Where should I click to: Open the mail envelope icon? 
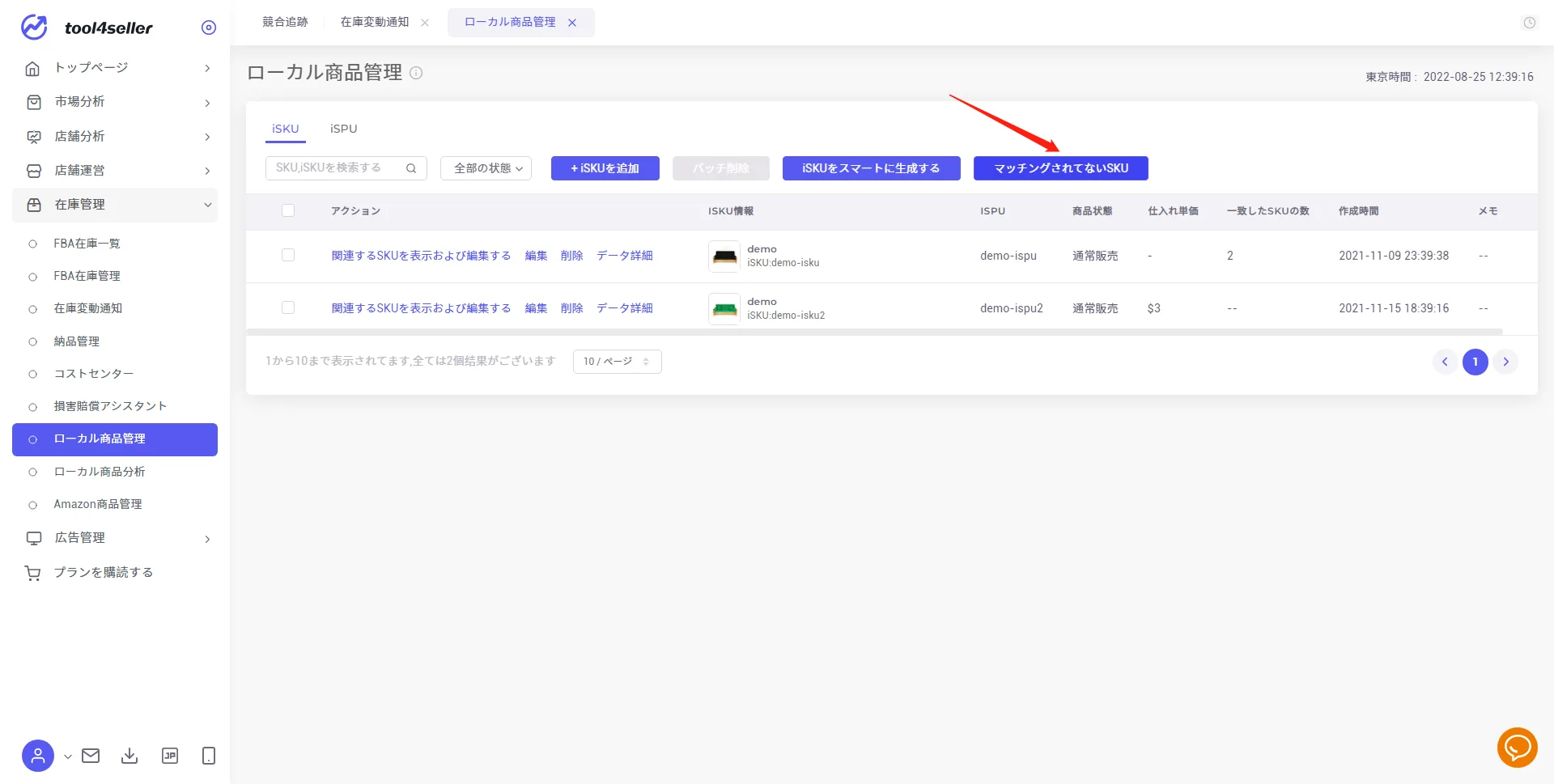coord(91,756)
